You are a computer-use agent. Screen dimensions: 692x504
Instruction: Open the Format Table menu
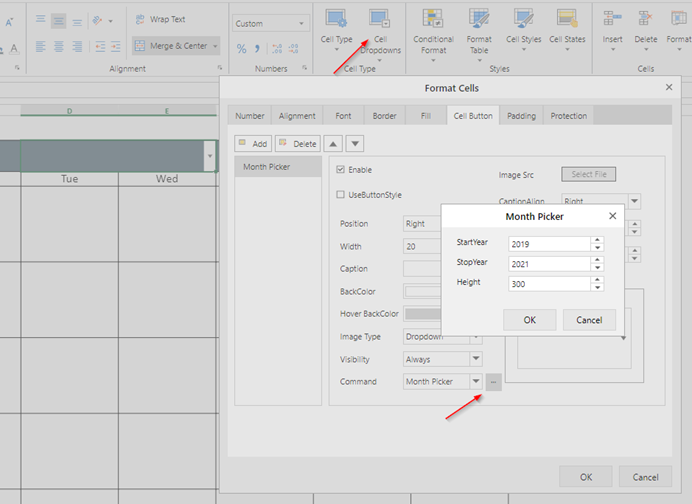(479, 34)
